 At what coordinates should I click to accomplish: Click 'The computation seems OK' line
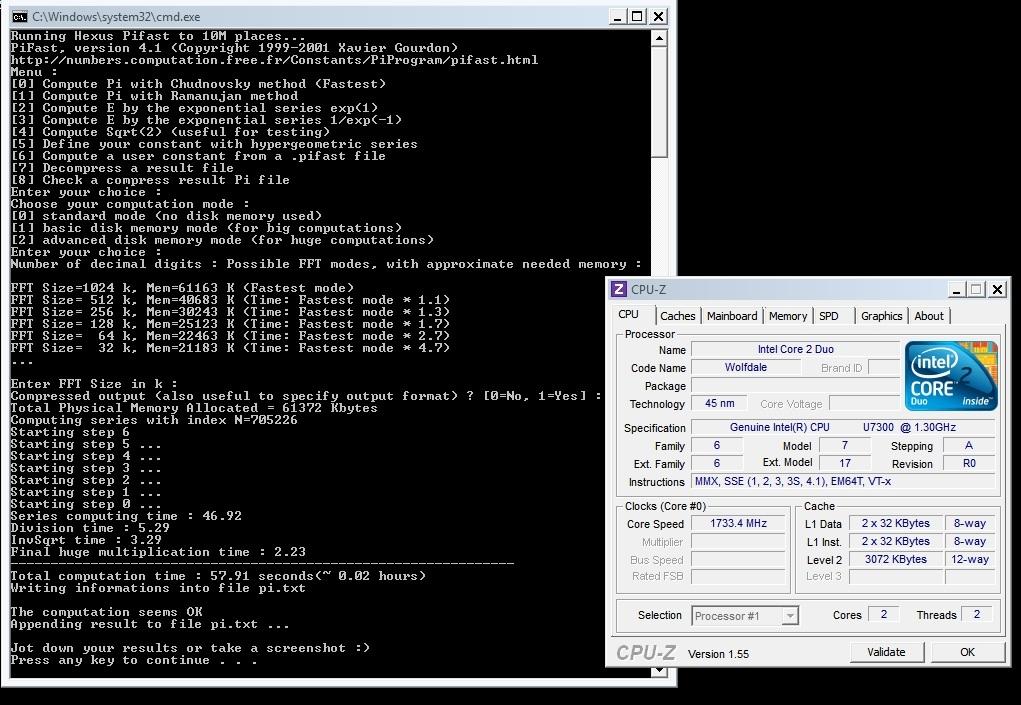tap(106, 612)
